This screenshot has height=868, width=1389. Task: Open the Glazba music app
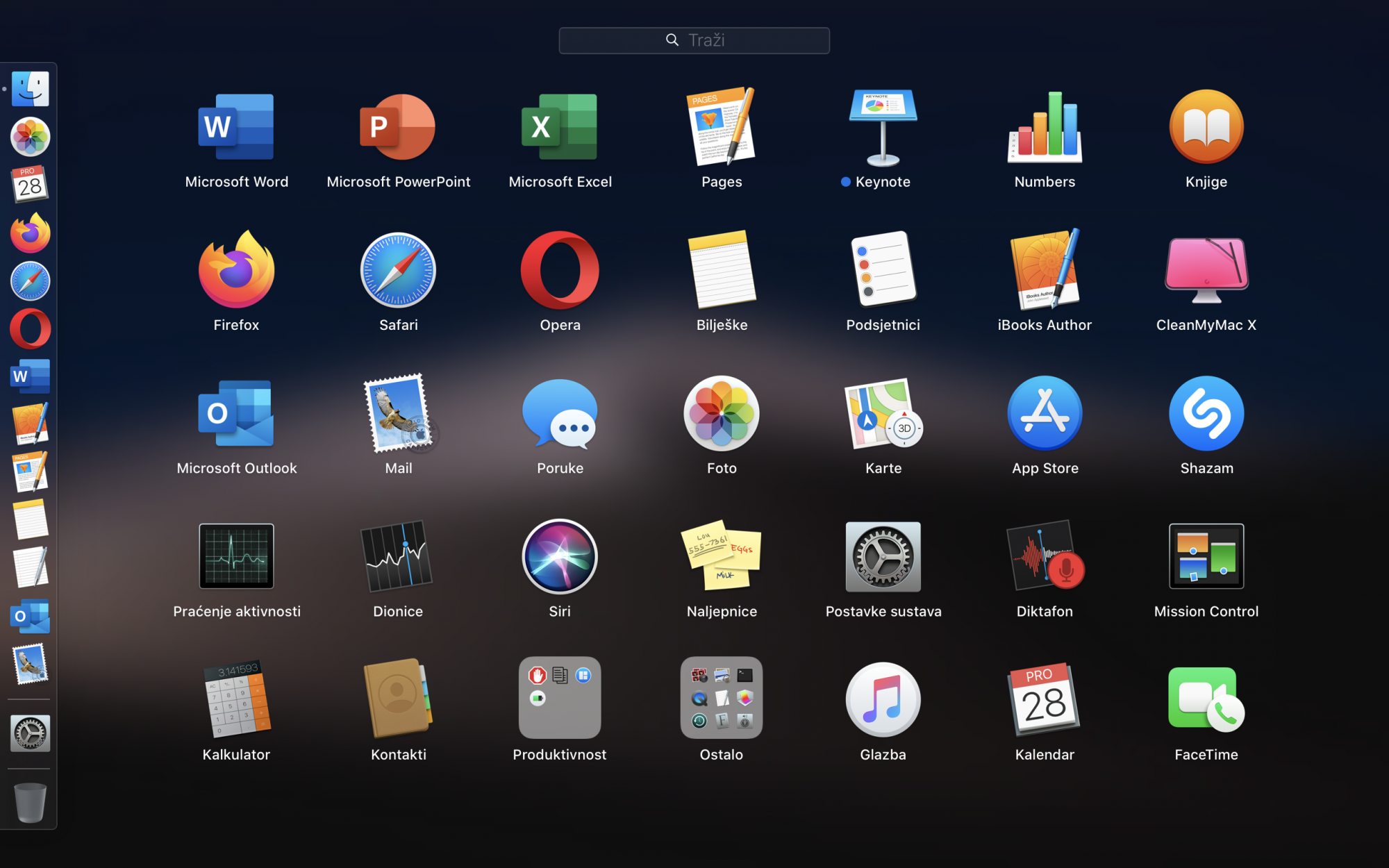pyautogui.click(x=883, y=700)
